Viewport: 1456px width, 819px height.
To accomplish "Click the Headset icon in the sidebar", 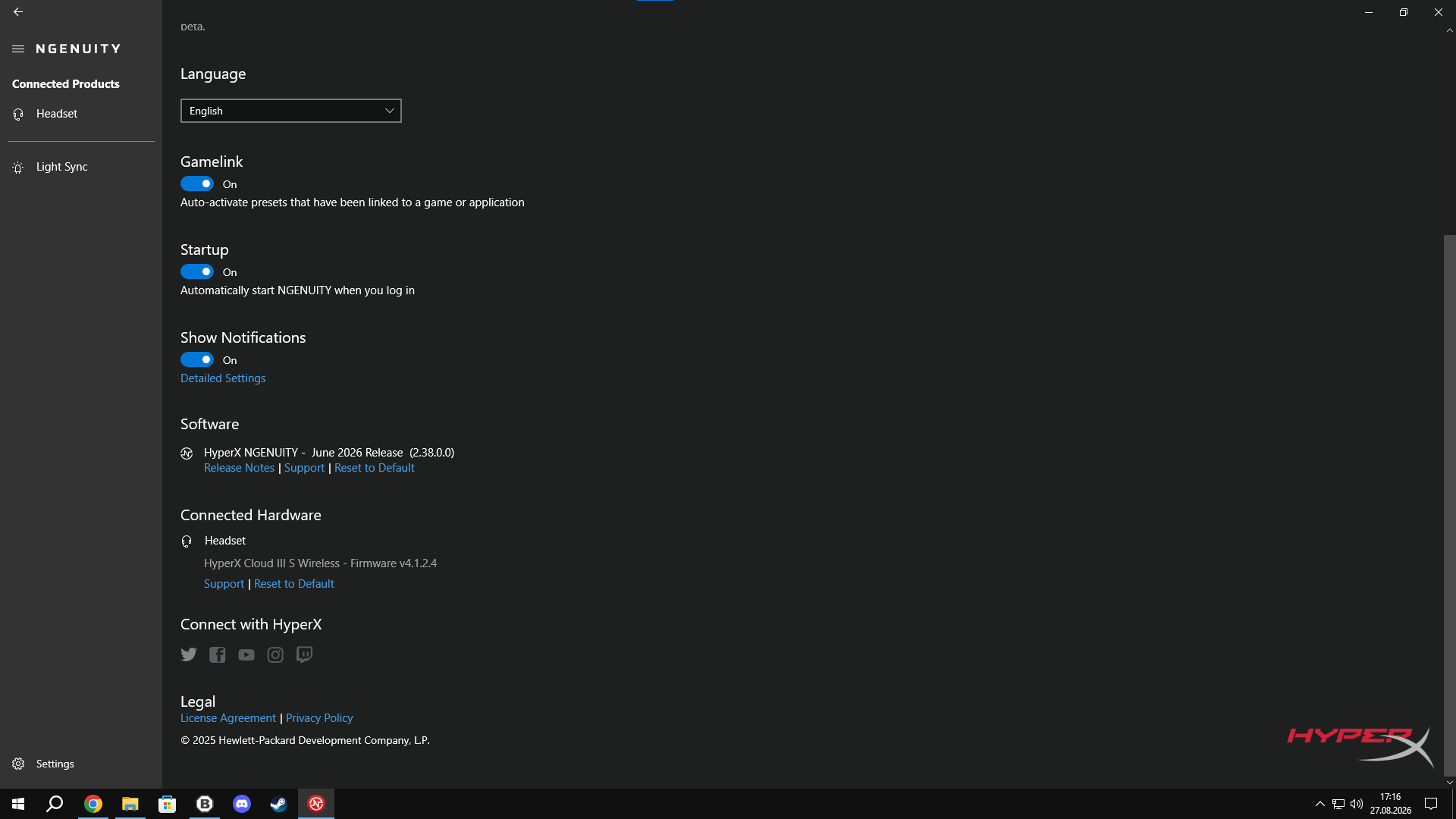I will (x=18, y=114).
